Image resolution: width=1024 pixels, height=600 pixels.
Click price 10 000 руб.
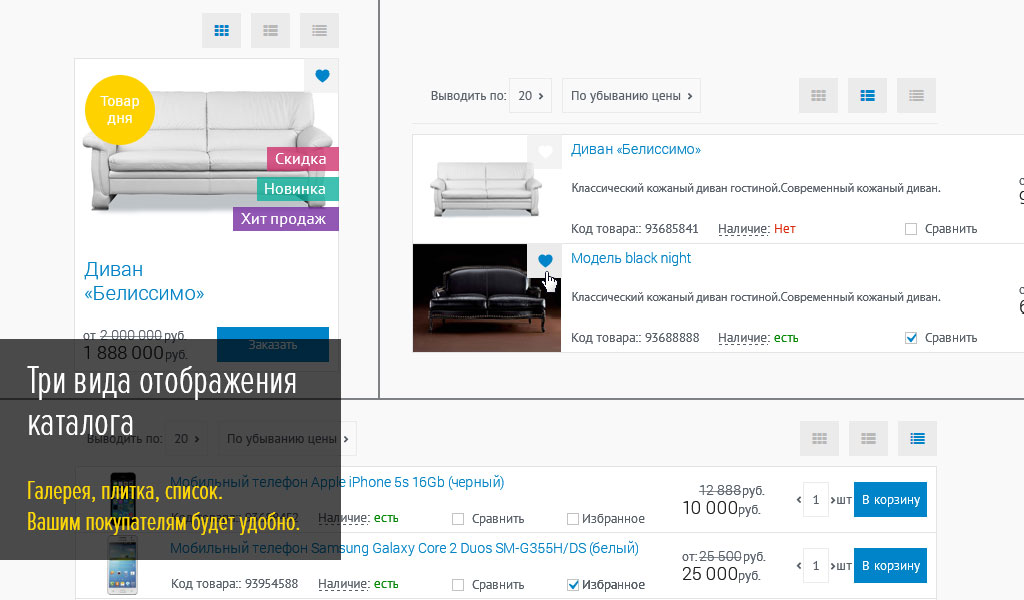[x=722, y=508]
